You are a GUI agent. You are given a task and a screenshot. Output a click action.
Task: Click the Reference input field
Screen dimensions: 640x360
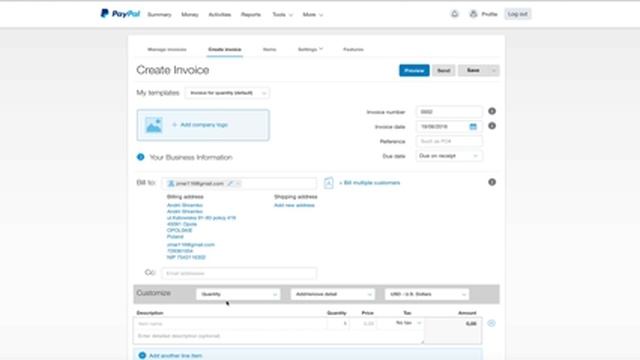(x=449, y=141)
